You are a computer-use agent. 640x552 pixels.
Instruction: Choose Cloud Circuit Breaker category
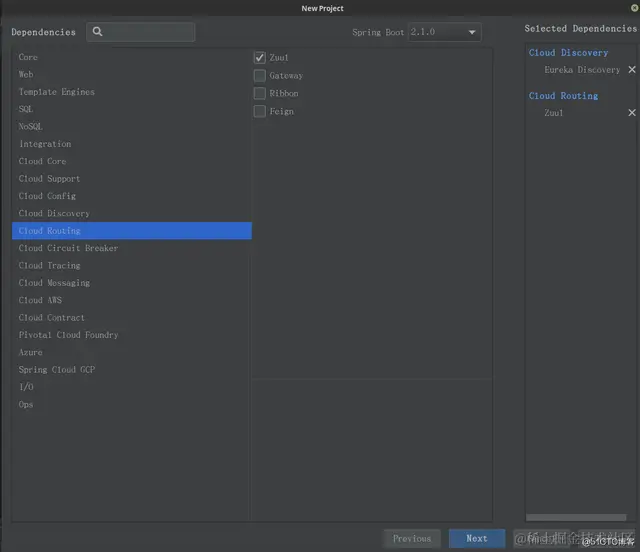[x=131, y=248]
